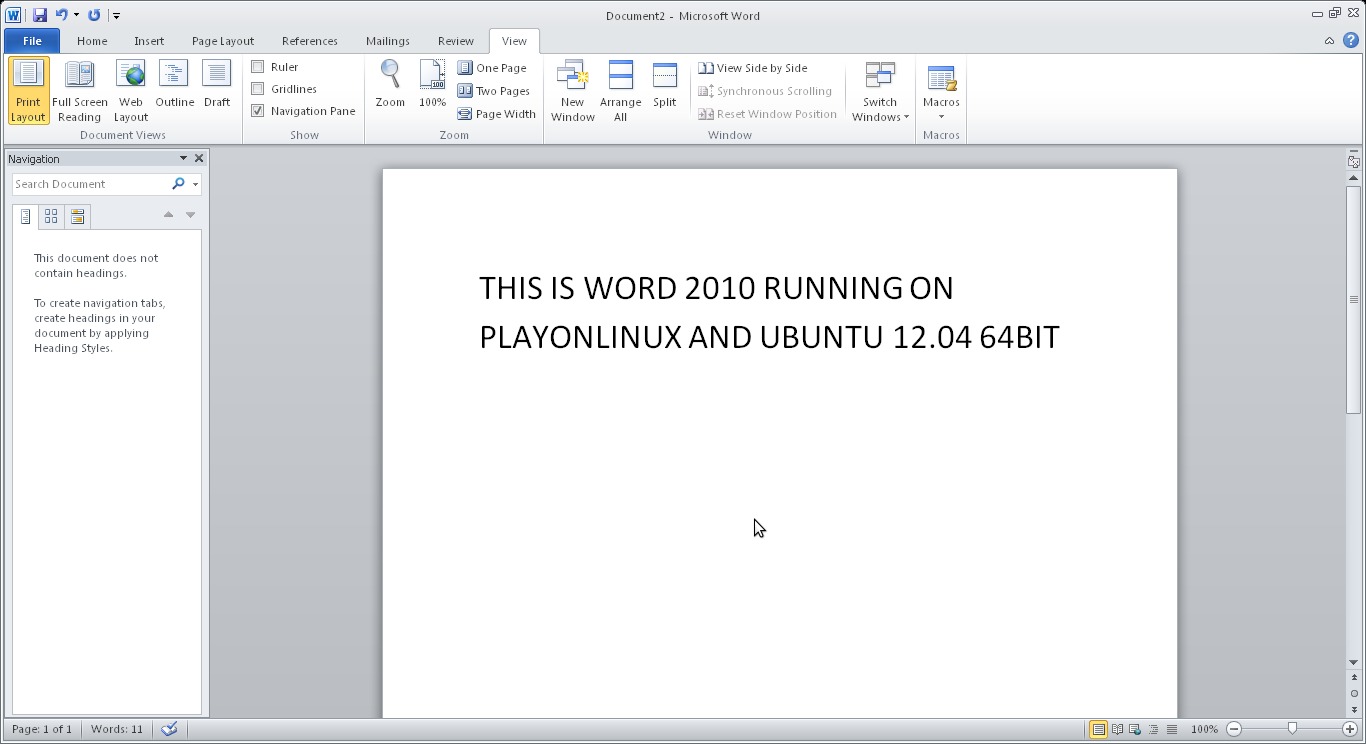The image size is (1366, 744).
Task: Go to previous search result arrow
Action: [168, 214]
